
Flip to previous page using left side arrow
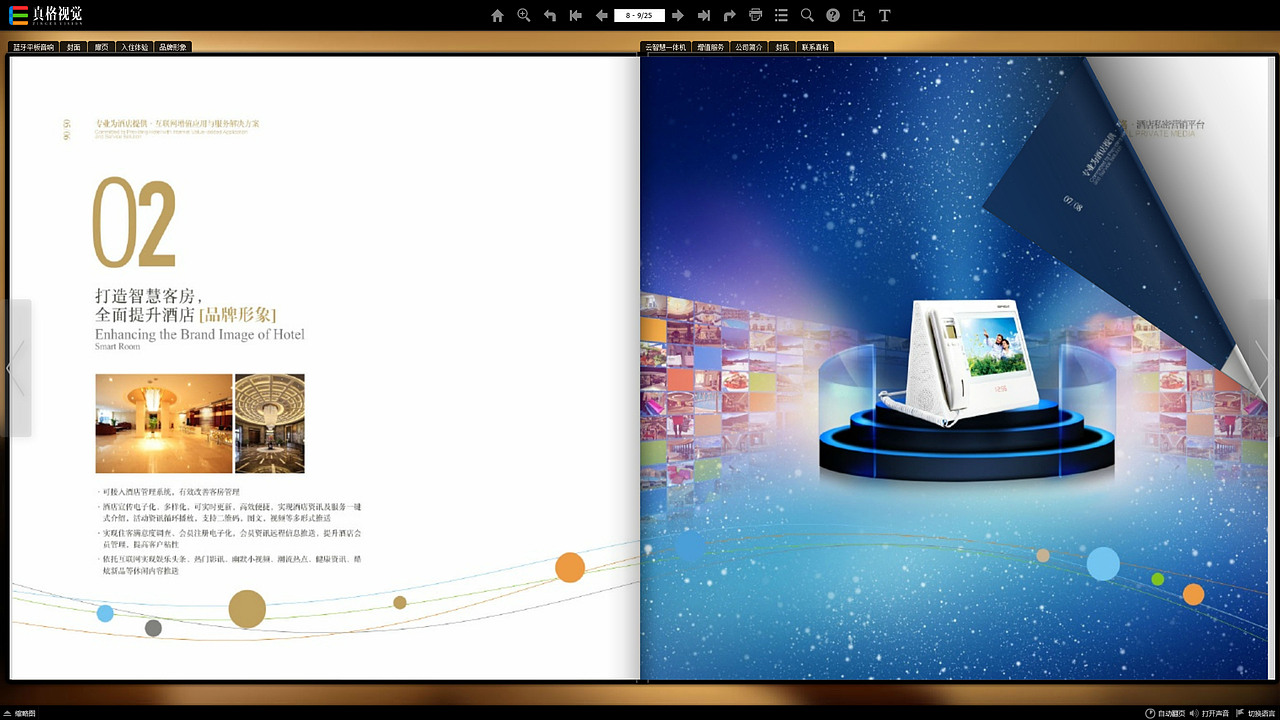click(x=15, y=368)
